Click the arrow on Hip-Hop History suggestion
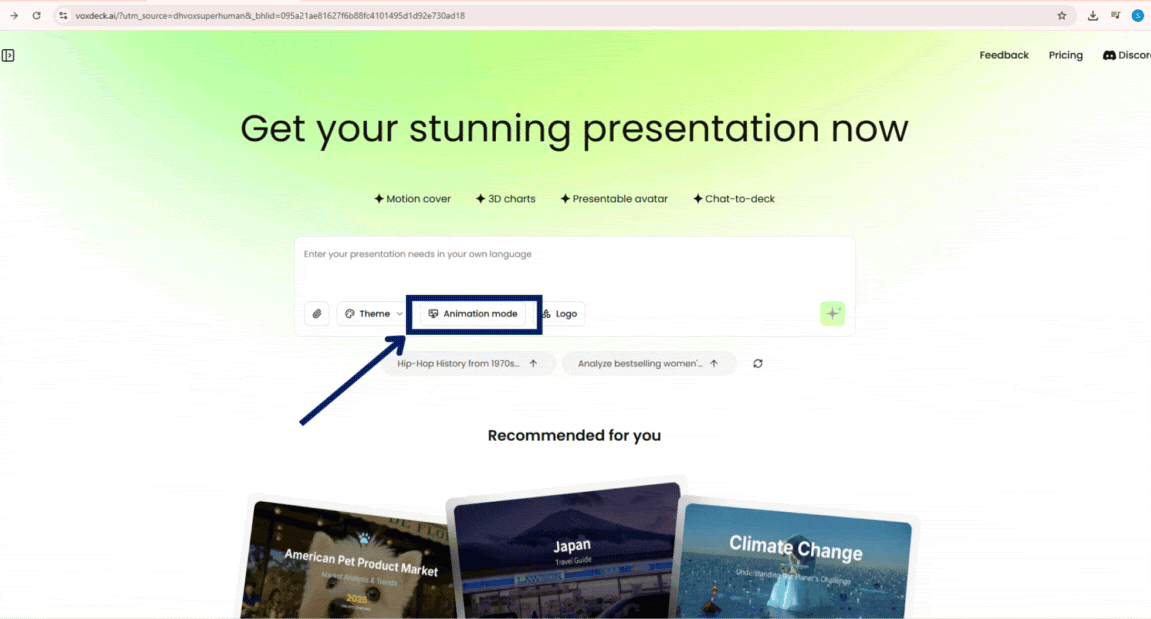 click(534, 363)
